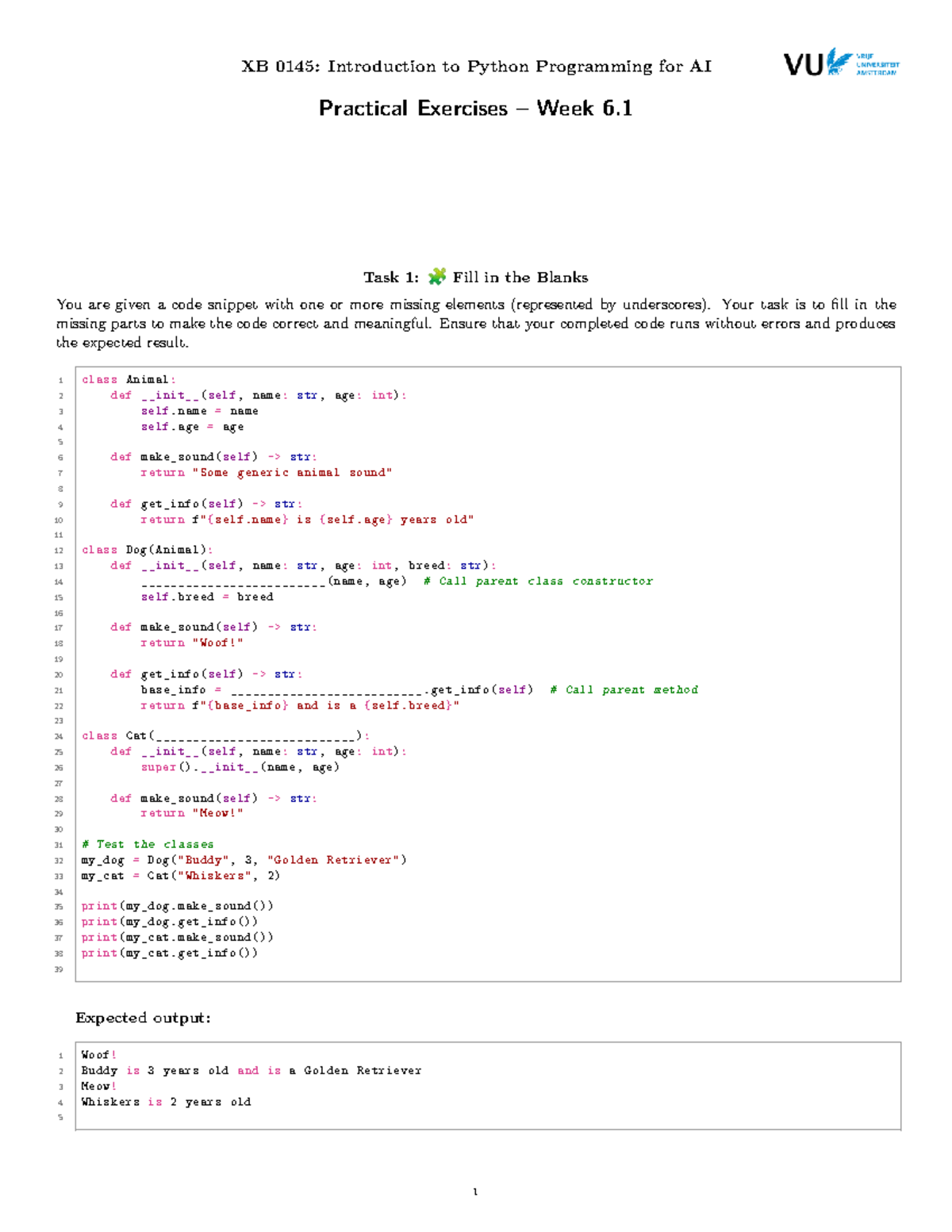Click the code line 'class Animal:'

129,379
